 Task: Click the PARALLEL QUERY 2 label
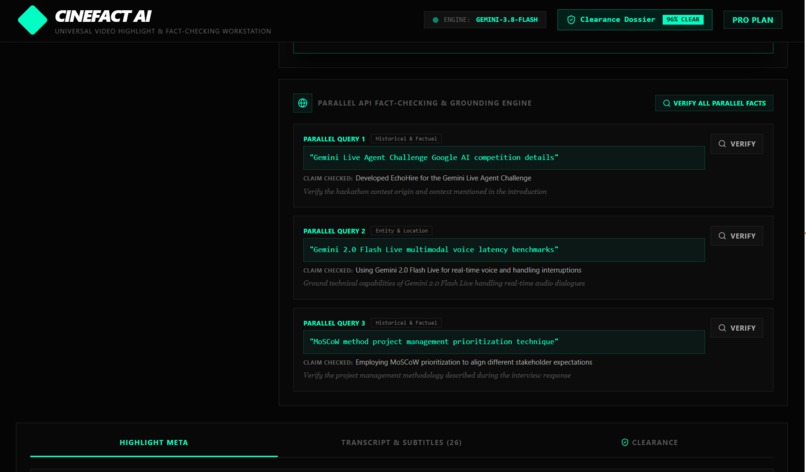click(334, 231)
